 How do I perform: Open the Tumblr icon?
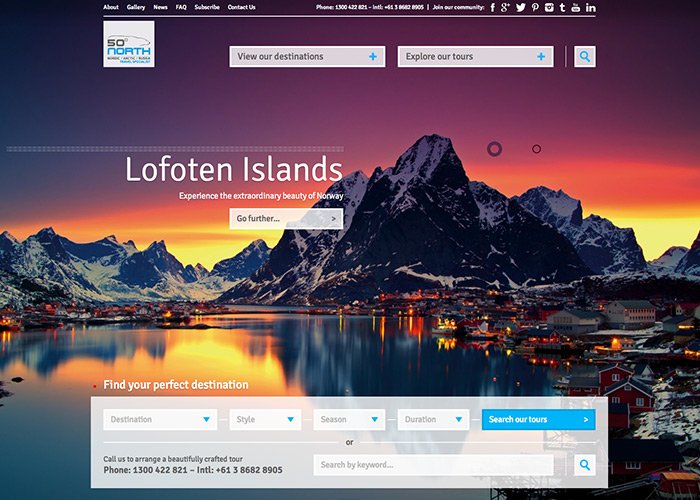(562, 7)
